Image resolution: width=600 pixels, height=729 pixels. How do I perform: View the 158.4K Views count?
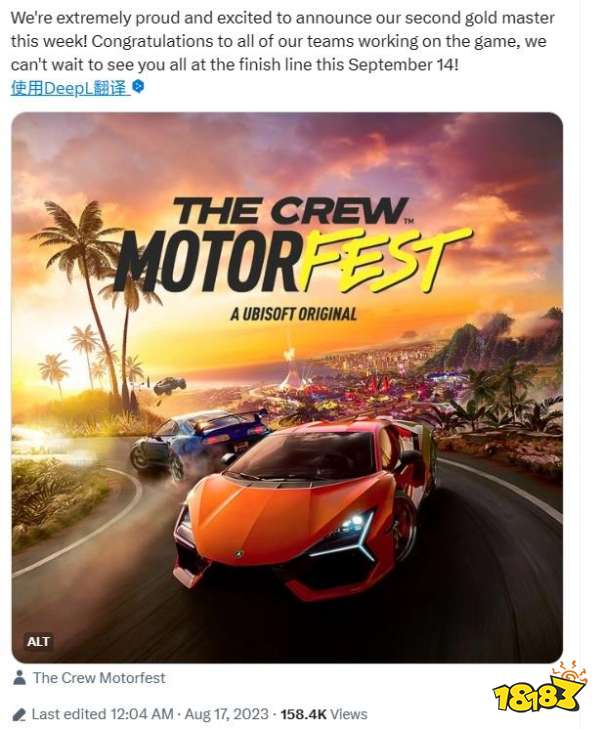pos(324,714)
